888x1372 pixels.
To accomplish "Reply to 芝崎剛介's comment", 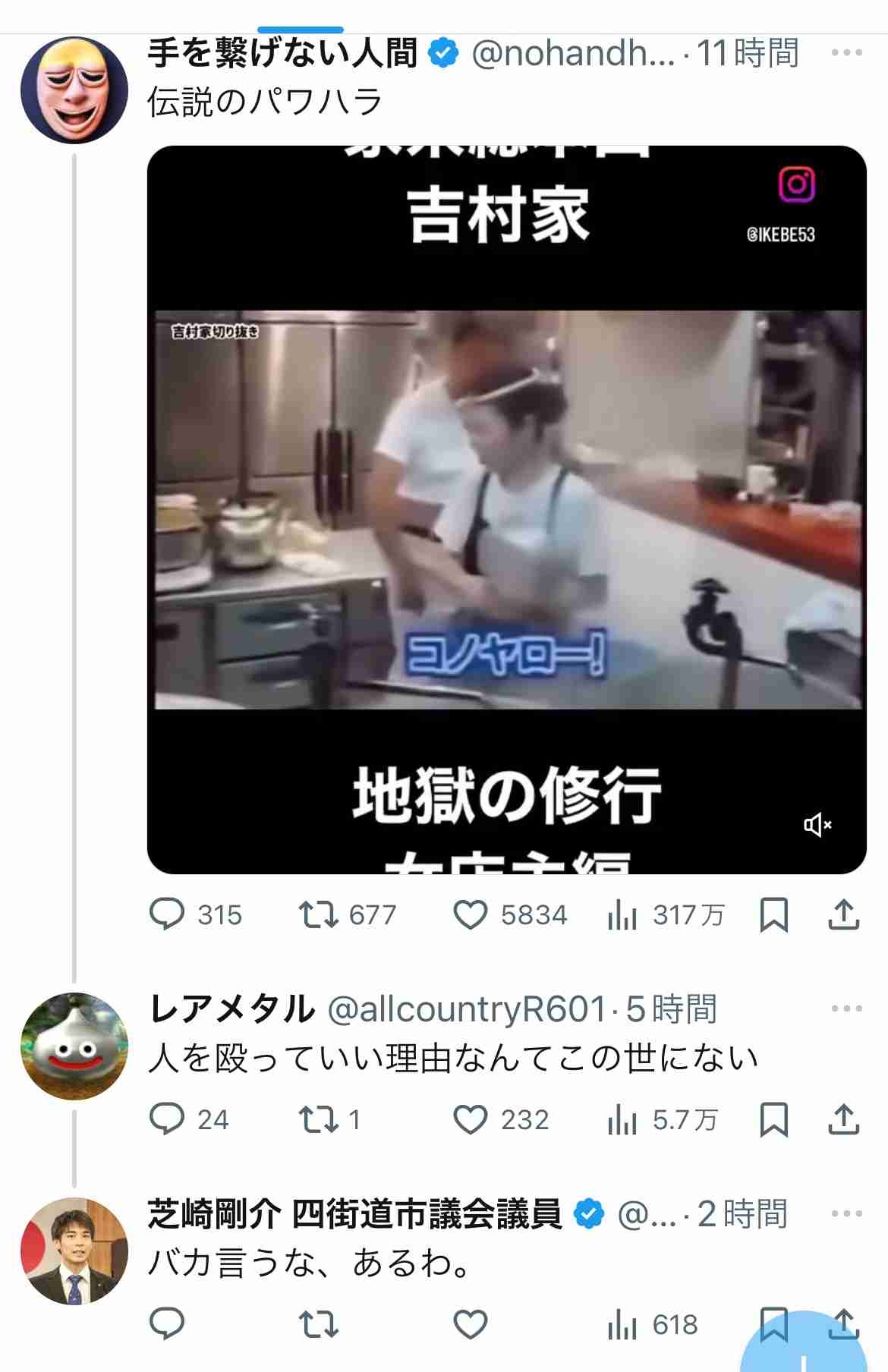I will (167, 1324).
